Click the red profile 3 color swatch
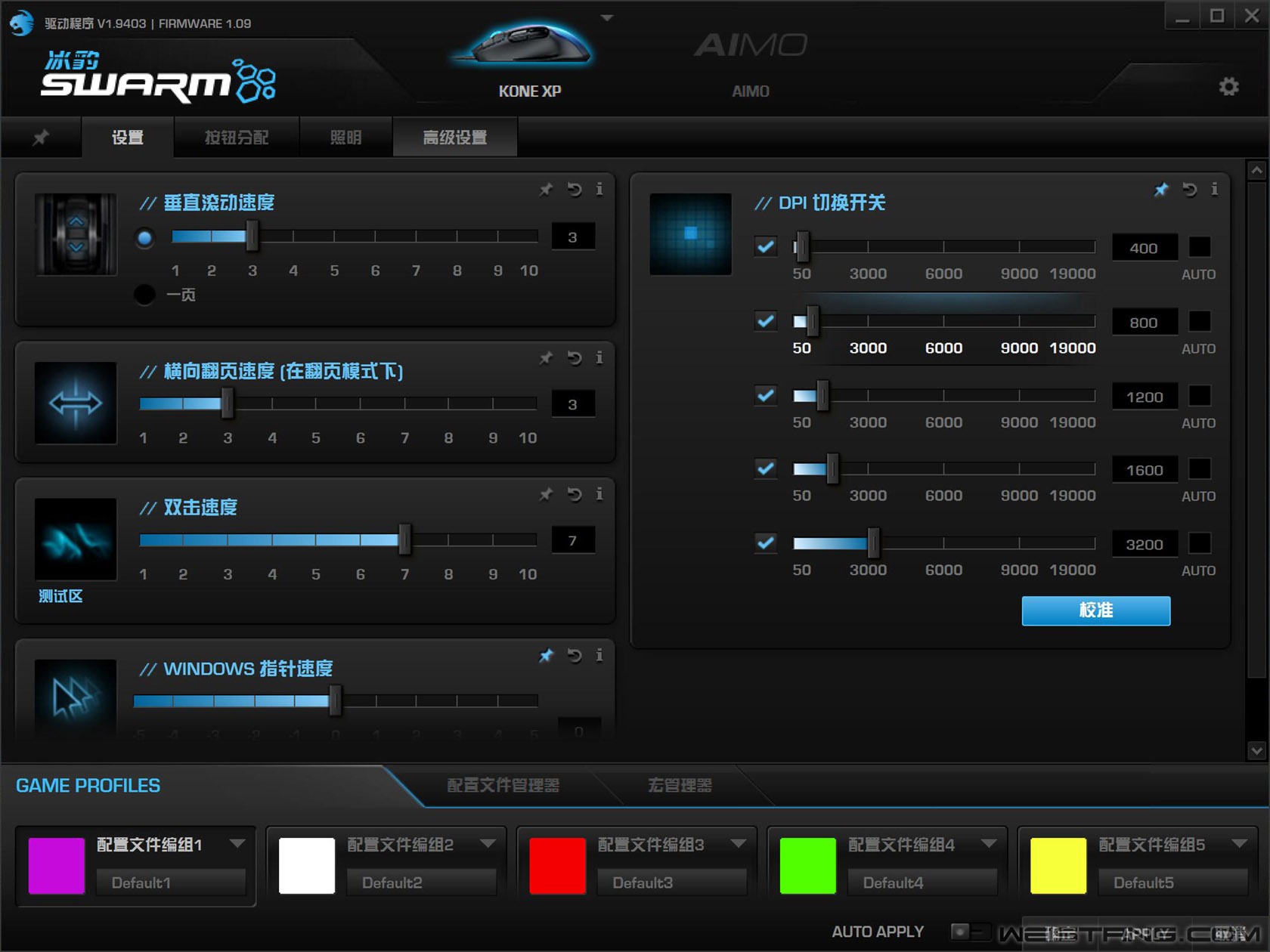This screenshot has height=952, width=1270. (558, 866)
